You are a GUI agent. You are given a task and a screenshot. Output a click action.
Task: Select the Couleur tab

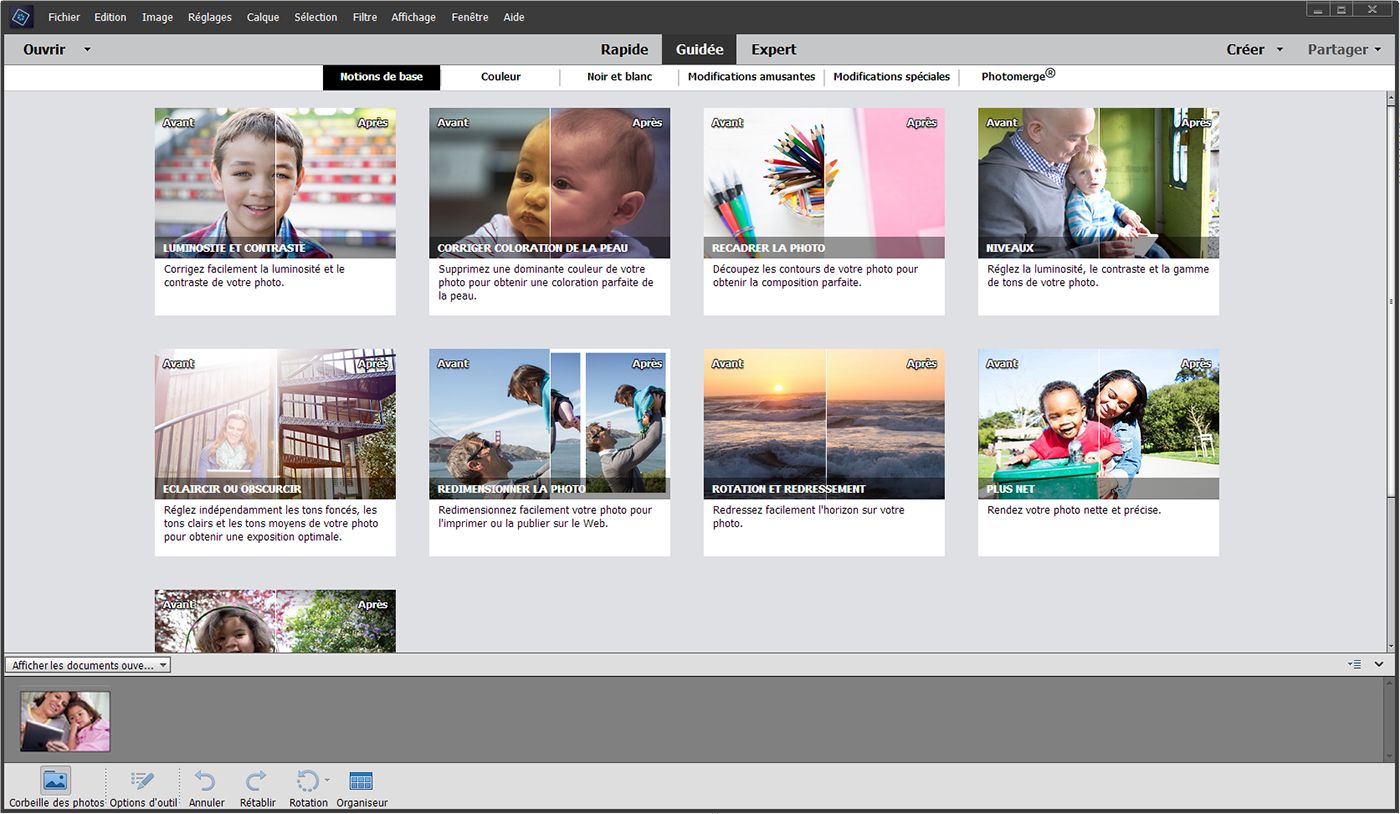coord(501,77)
